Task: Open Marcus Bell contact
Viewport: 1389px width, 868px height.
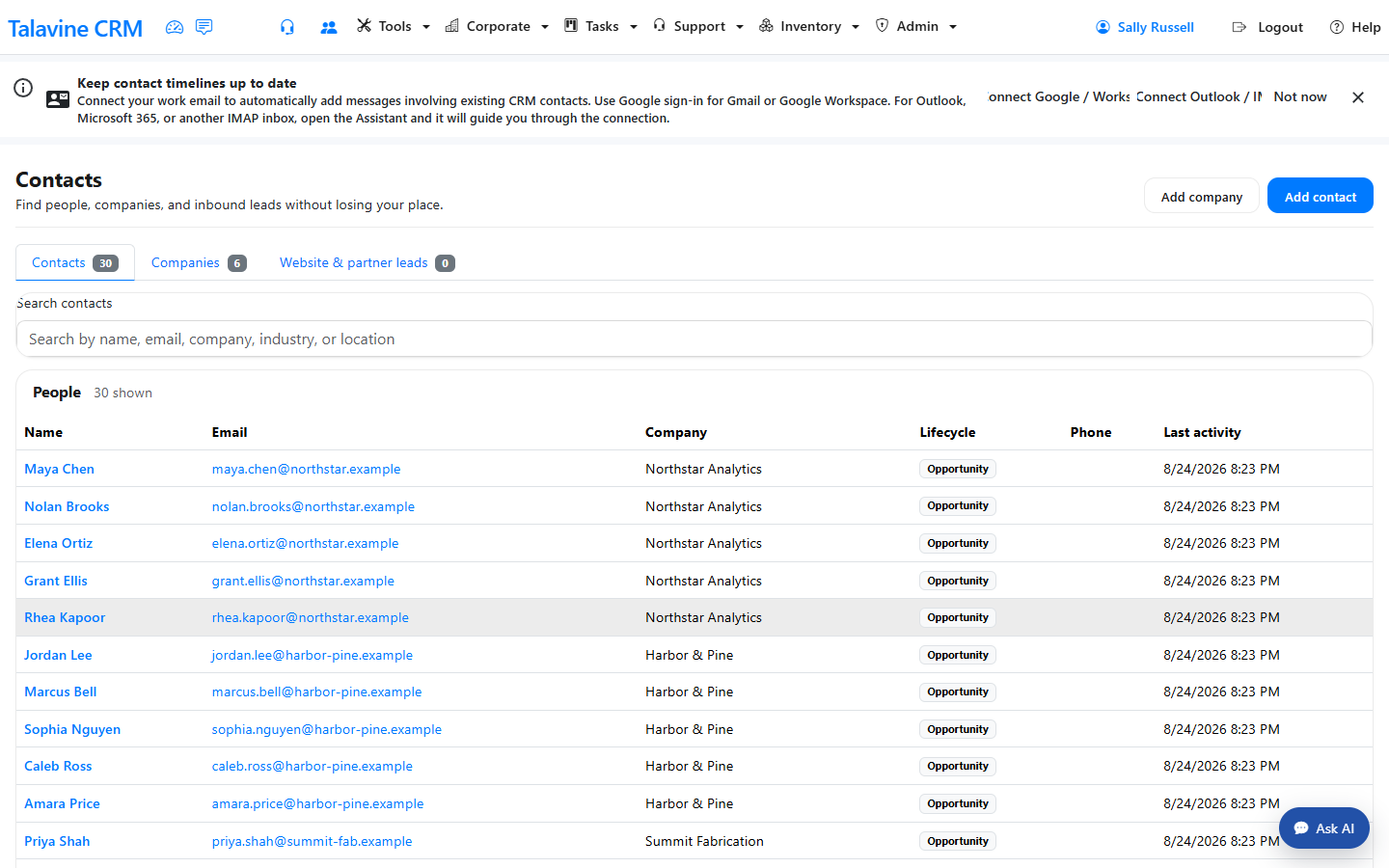Action: tap(60, 692)
